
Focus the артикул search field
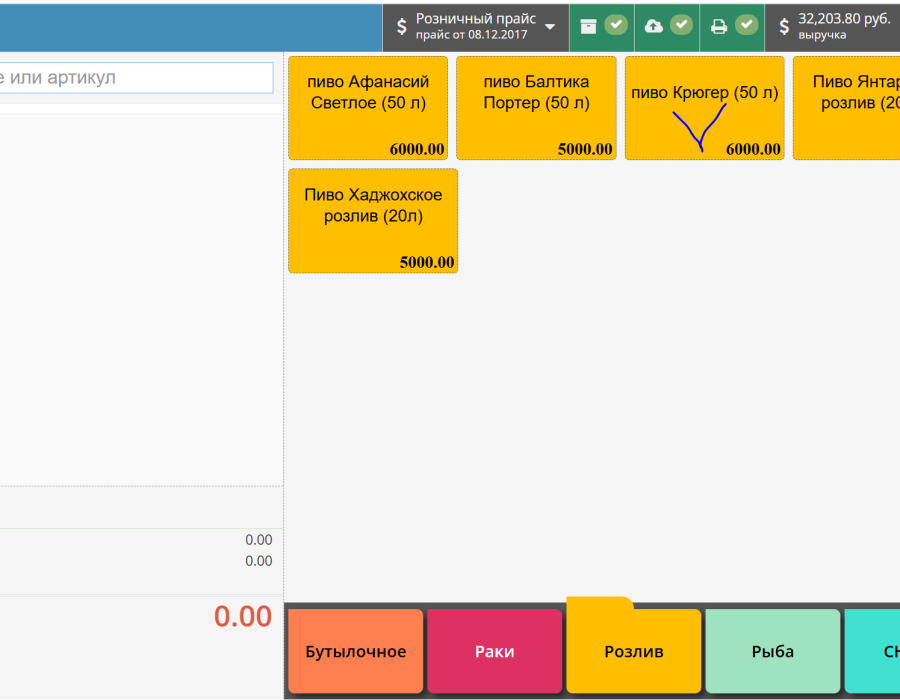pos(136,77)
